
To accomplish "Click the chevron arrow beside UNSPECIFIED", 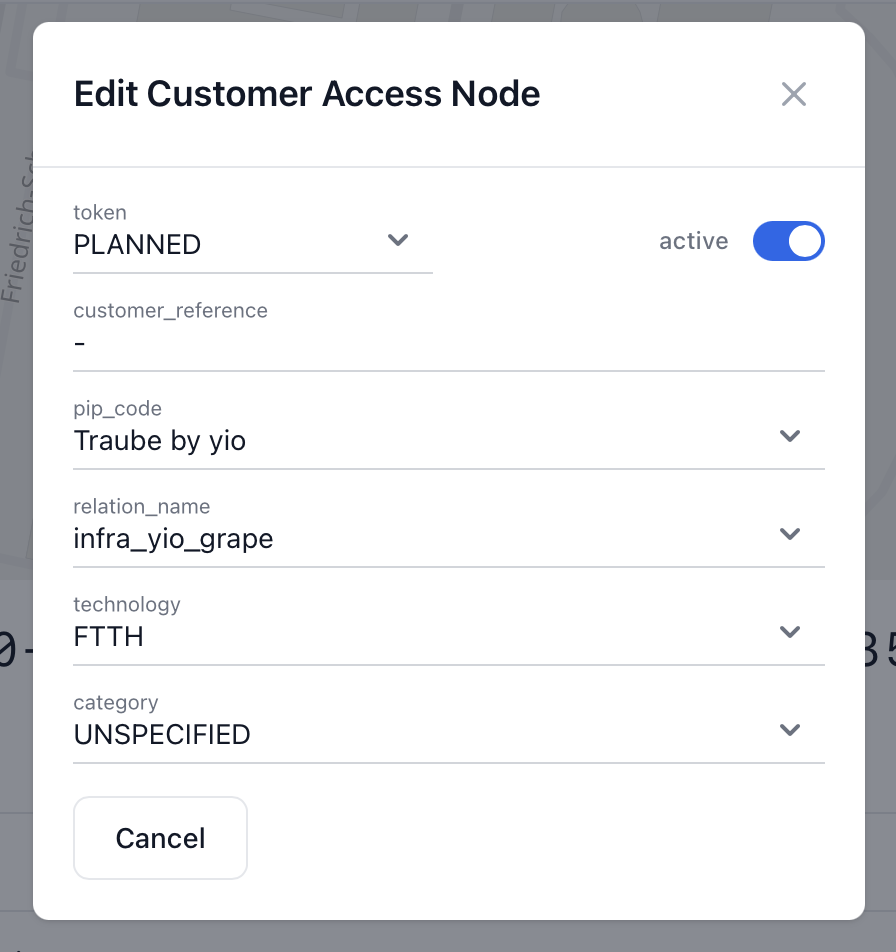I will tap(790, 730).
